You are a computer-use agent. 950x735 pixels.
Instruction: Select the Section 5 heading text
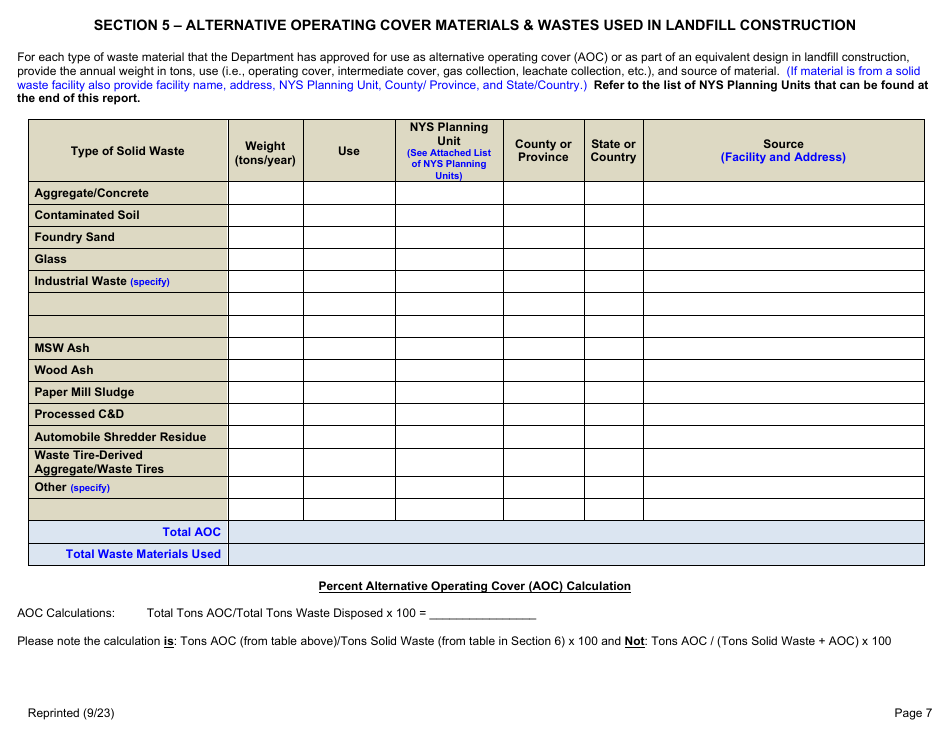[x=475, y=24]
